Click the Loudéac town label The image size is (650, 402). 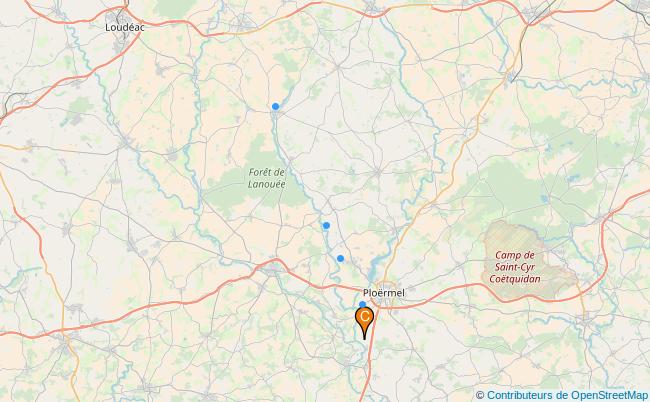coord(125,27)
